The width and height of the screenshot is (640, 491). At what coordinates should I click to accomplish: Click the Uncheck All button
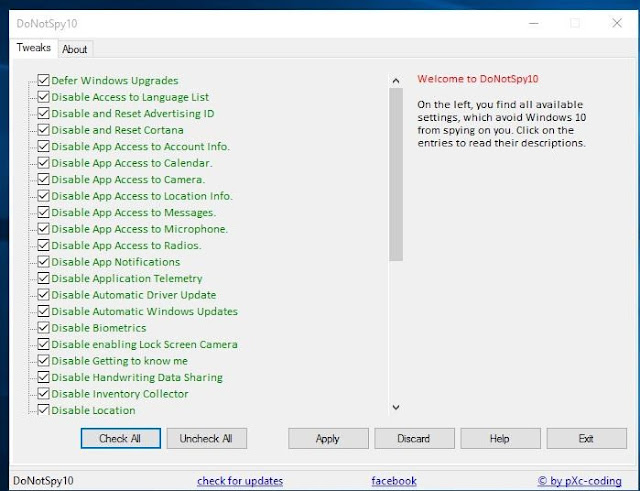[x=207, y=438]
